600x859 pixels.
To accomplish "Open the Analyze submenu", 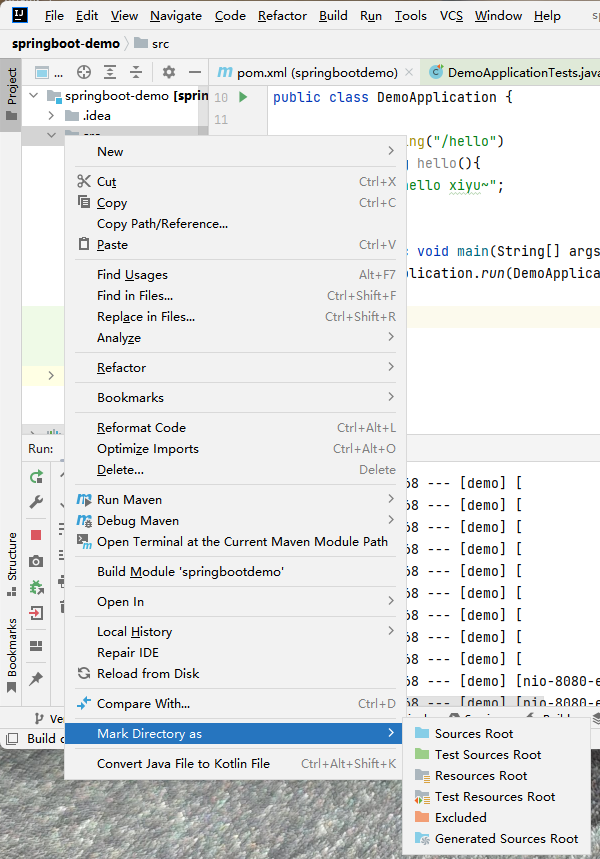I will [x=235, y=337].
